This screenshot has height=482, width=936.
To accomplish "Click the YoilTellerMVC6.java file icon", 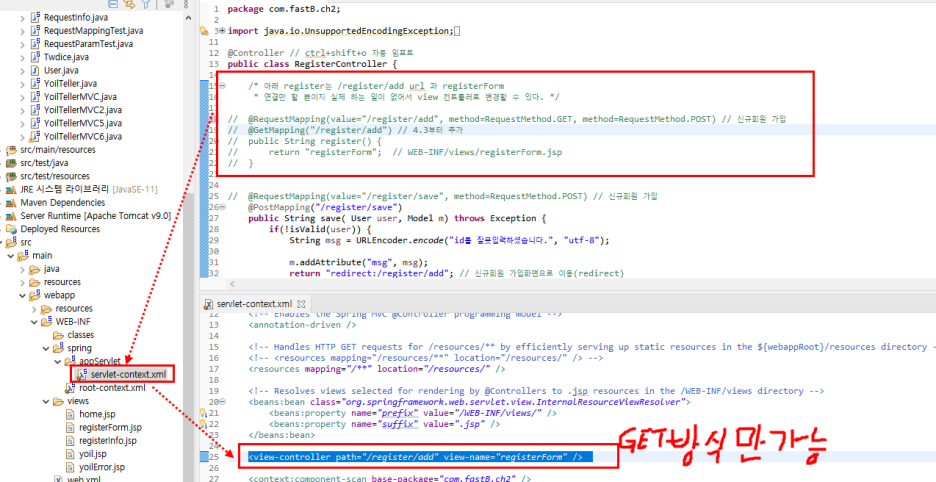I will [x=35, y=136].
